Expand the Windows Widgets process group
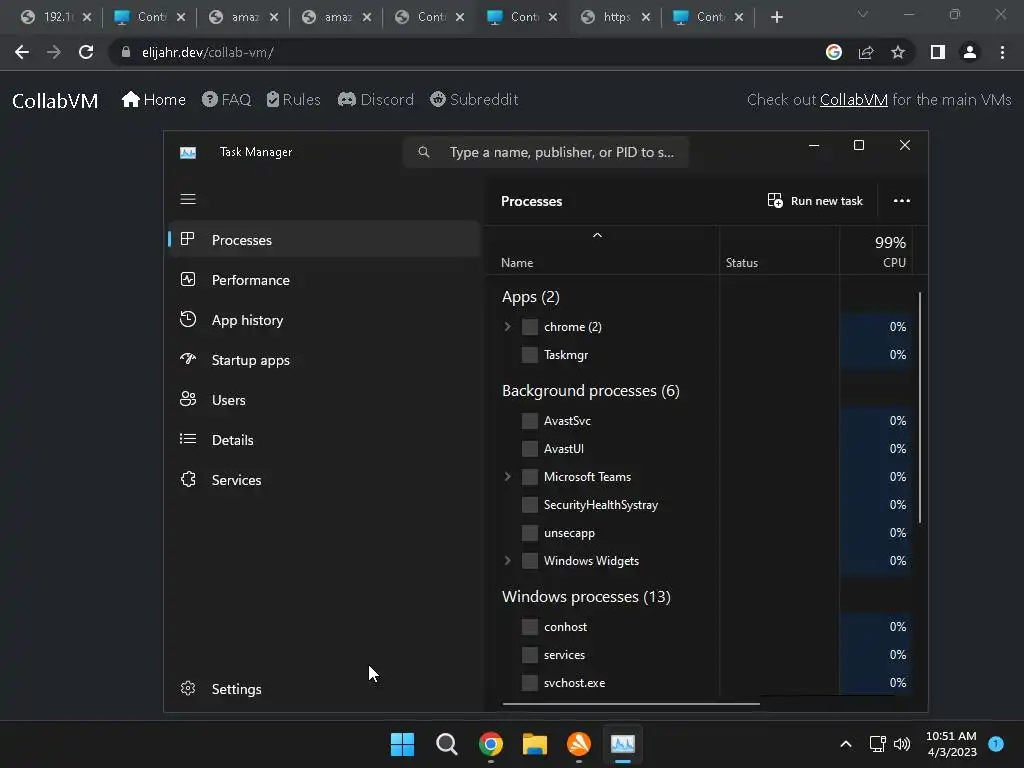The width and height of the screenshot is (1024, 768). click(507, 560)
